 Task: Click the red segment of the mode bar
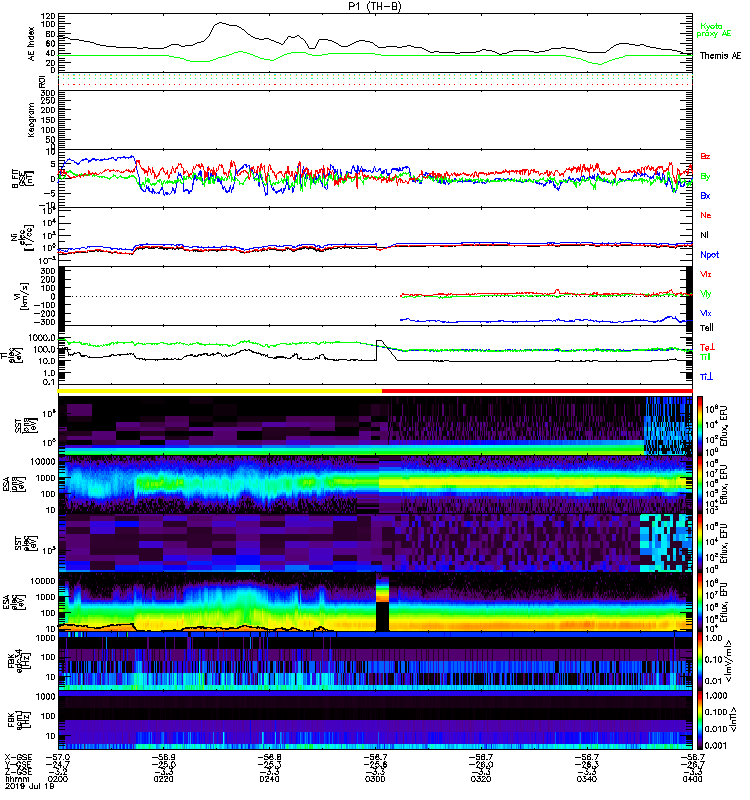click(537, 391)
